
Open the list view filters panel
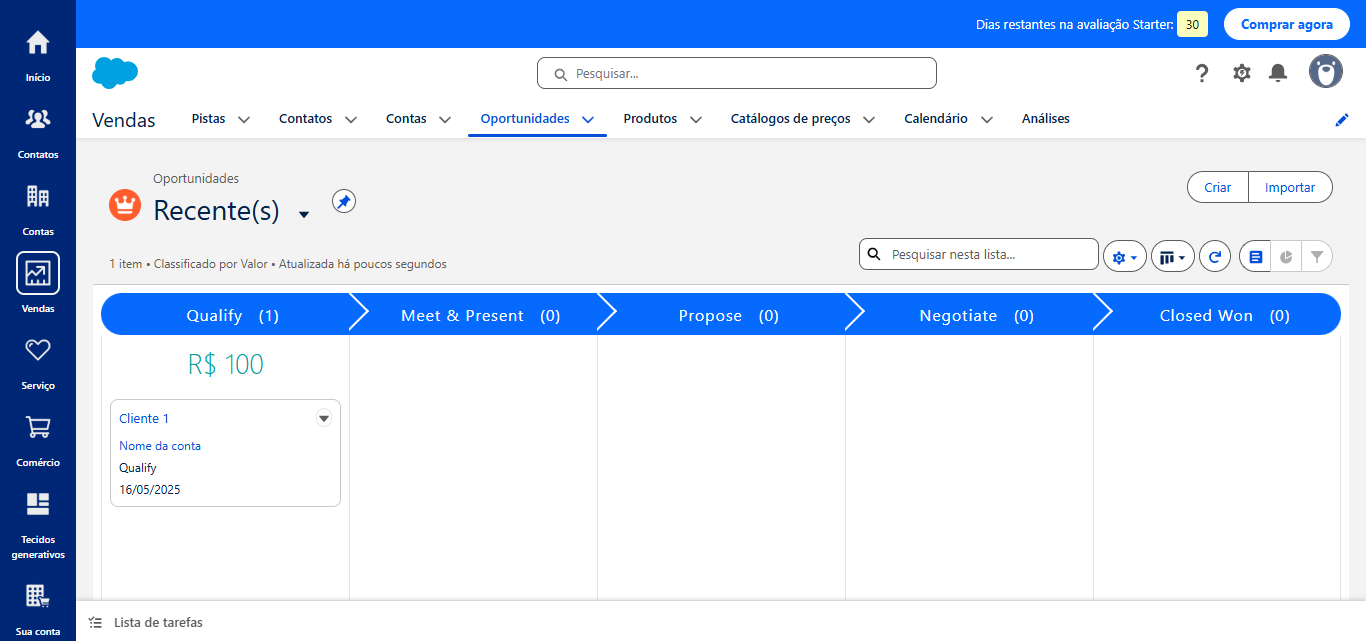pos(1317,256)
